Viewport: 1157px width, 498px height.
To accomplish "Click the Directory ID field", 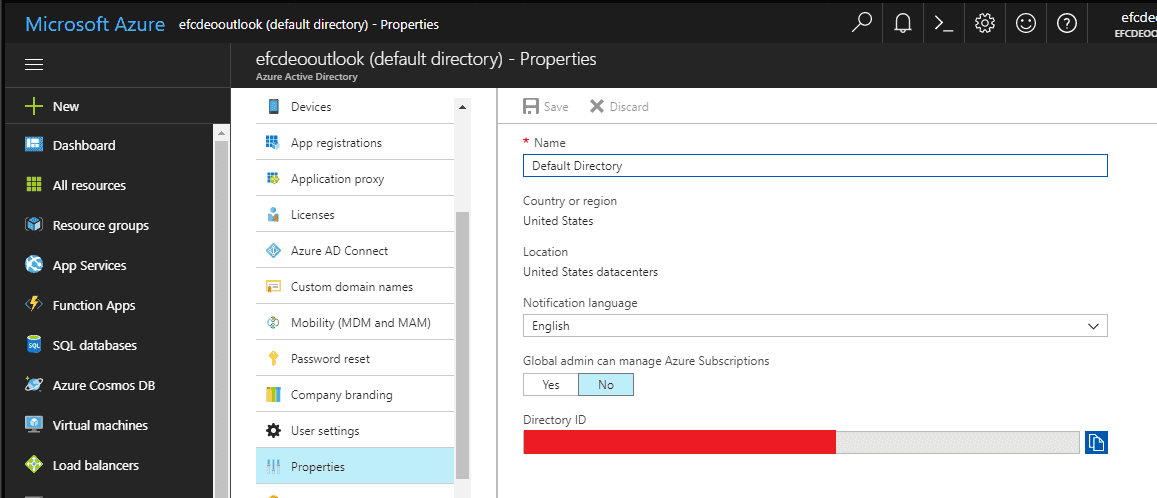I will click(801, 443).
